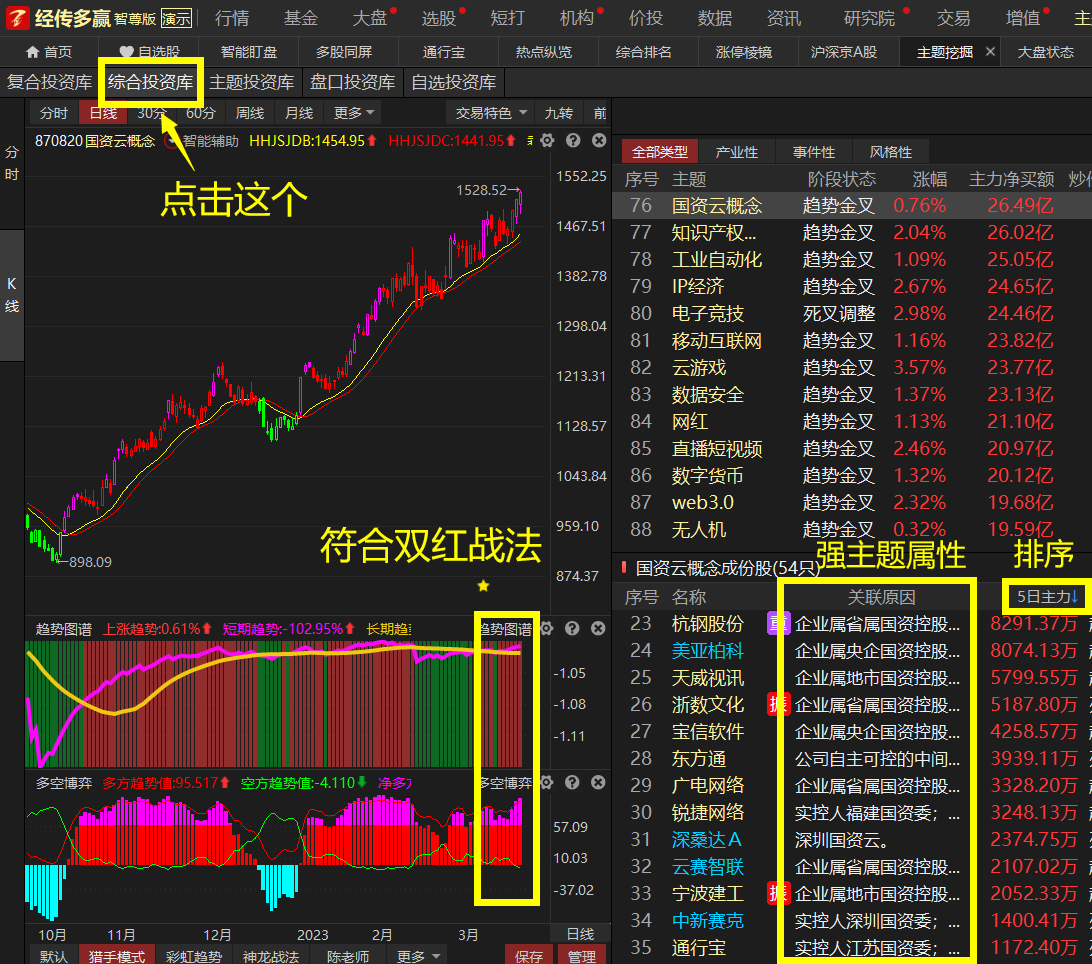Click the 九转 indicator button
The height and width of the screenshot is (964, 1092).
pos(559,113)
